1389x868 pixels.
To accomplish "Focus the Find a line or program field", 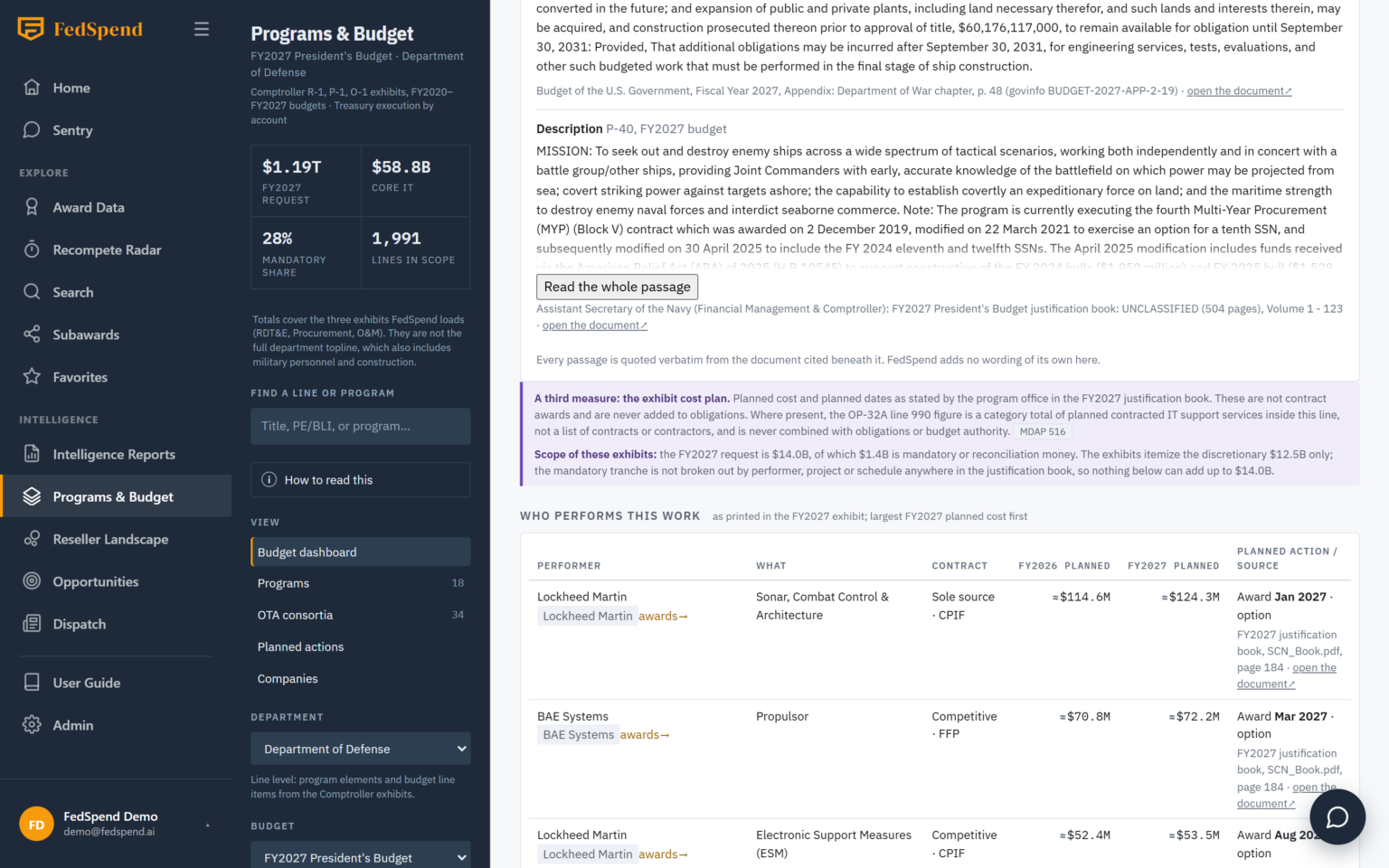I will click(361, 426).
